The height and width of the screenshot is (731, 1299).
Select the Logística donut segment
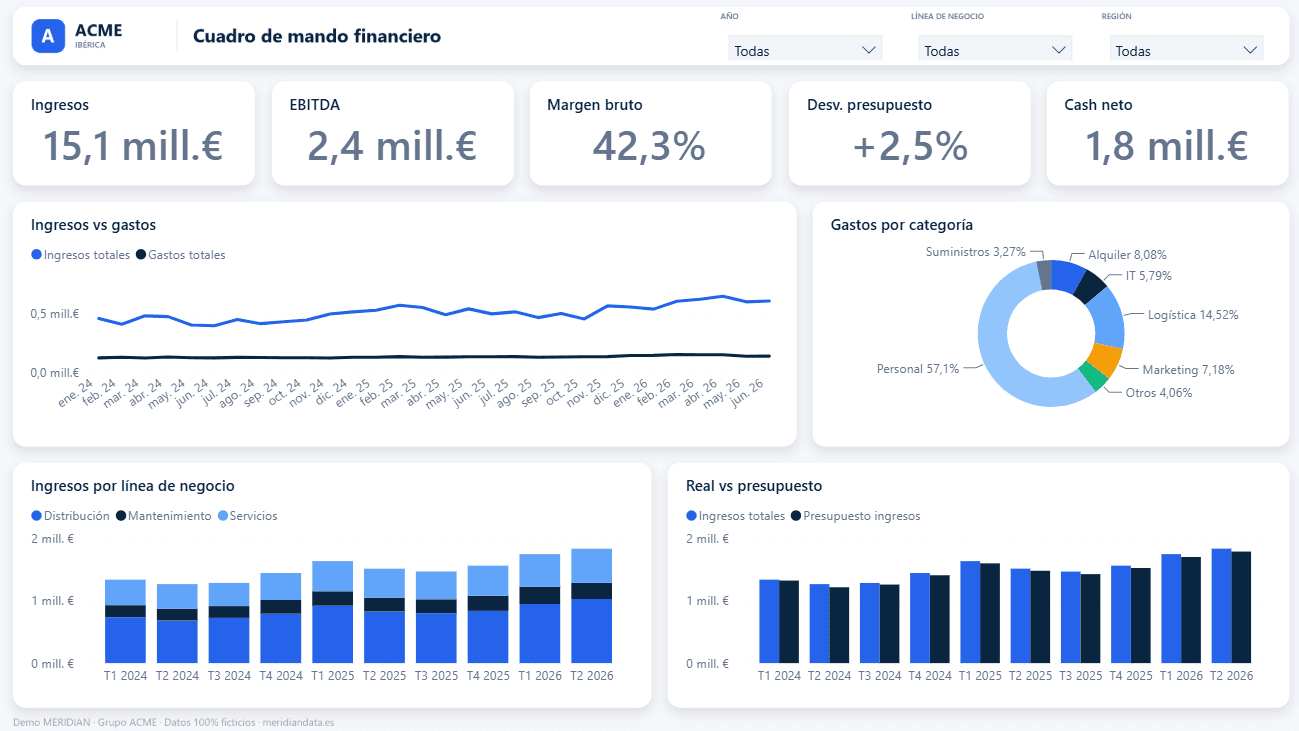click(x=1107, y=317)
